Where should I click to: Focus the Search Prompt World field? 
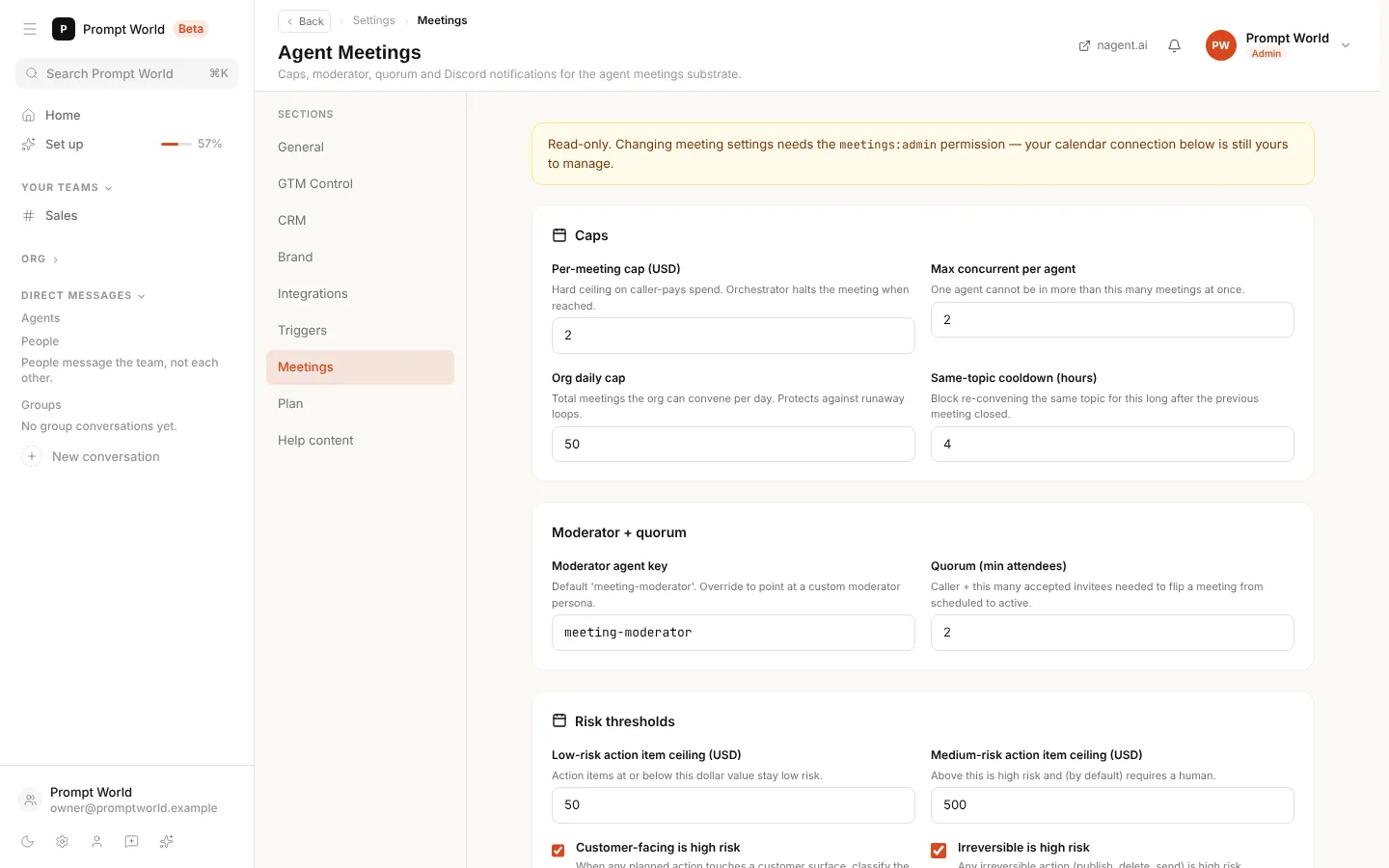click(126, 73)
